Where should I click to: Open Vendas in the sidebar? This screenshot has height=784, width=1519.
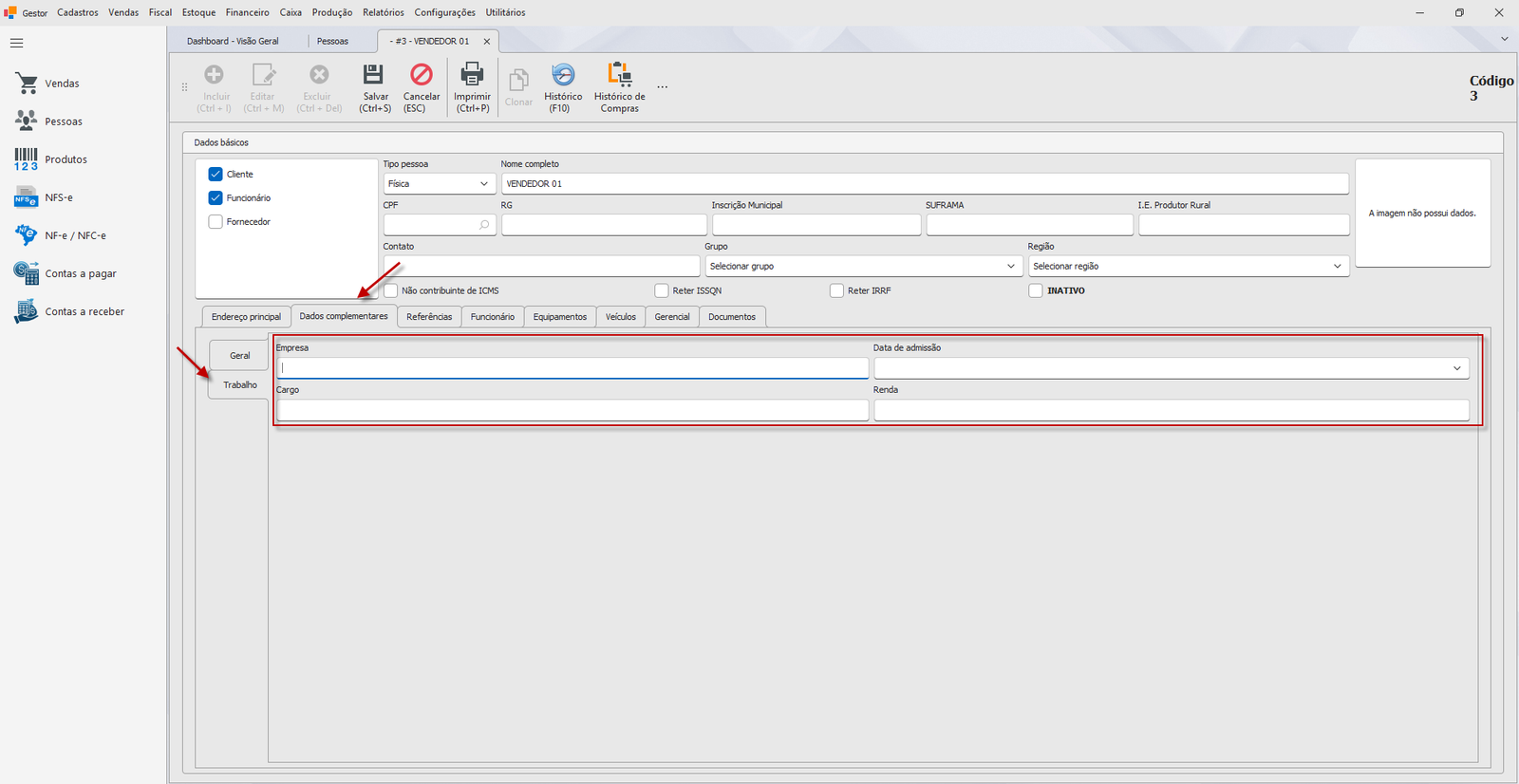coord(47,84)
